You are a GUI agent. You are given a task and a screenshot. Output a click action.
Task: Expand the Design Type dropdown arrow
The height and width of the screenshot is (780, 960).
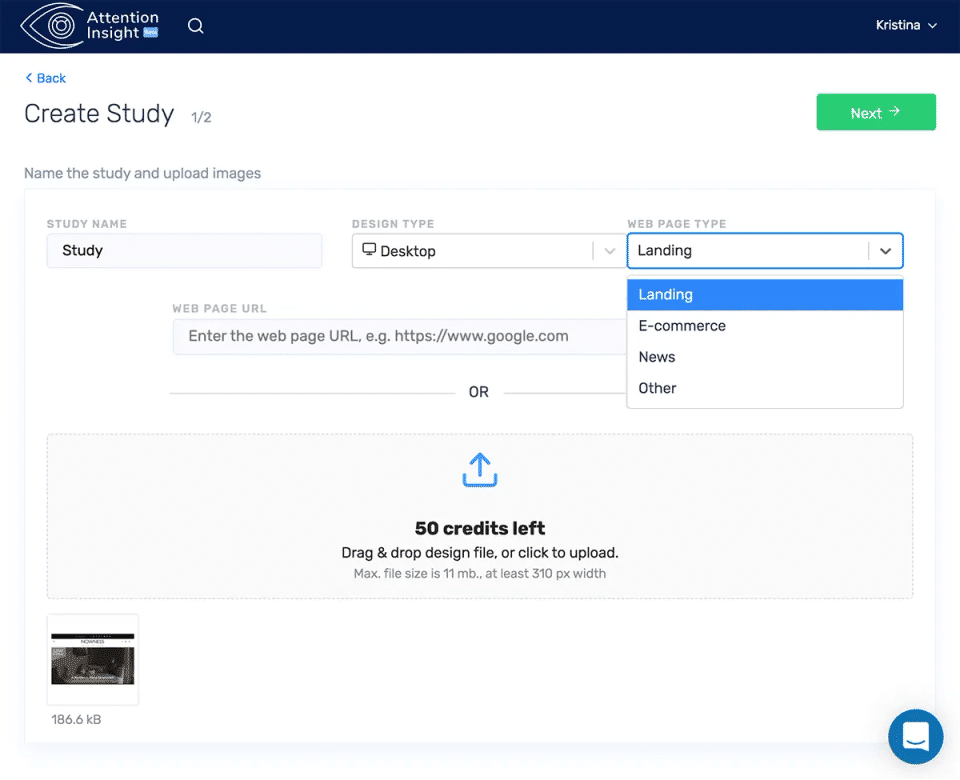[610, 251]
